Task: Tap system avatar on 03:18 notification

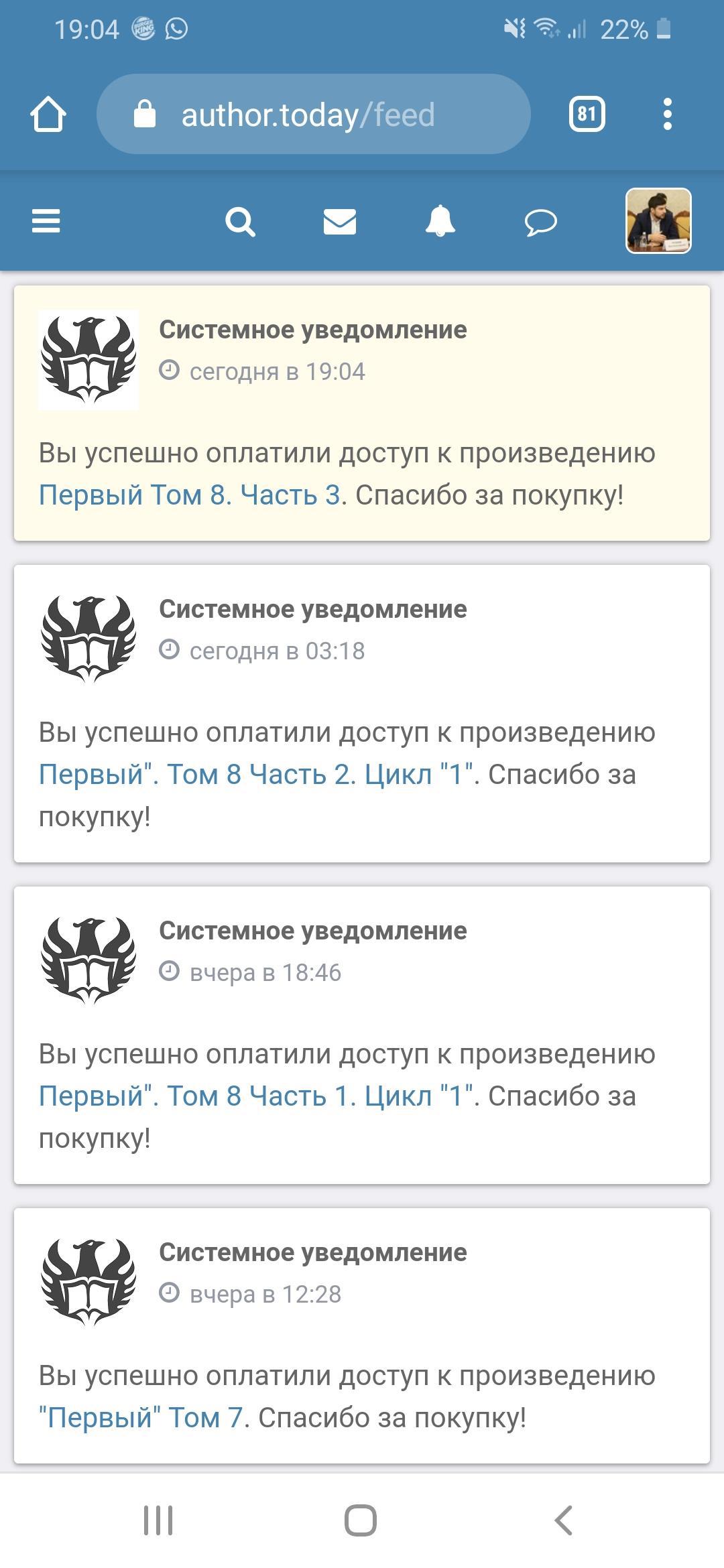Action: tap(88, 639)
